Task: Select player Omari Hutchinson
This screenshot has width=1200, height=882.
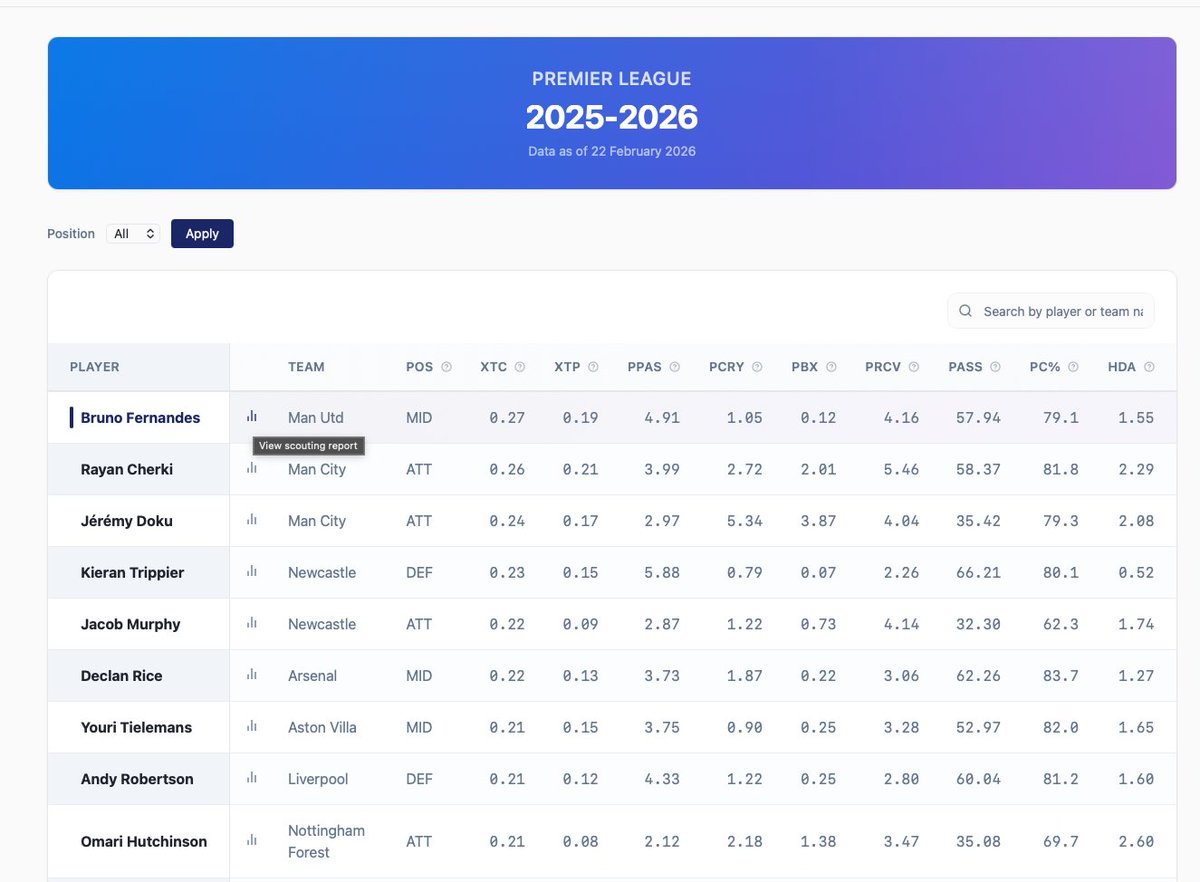Action: click(144, 842)
